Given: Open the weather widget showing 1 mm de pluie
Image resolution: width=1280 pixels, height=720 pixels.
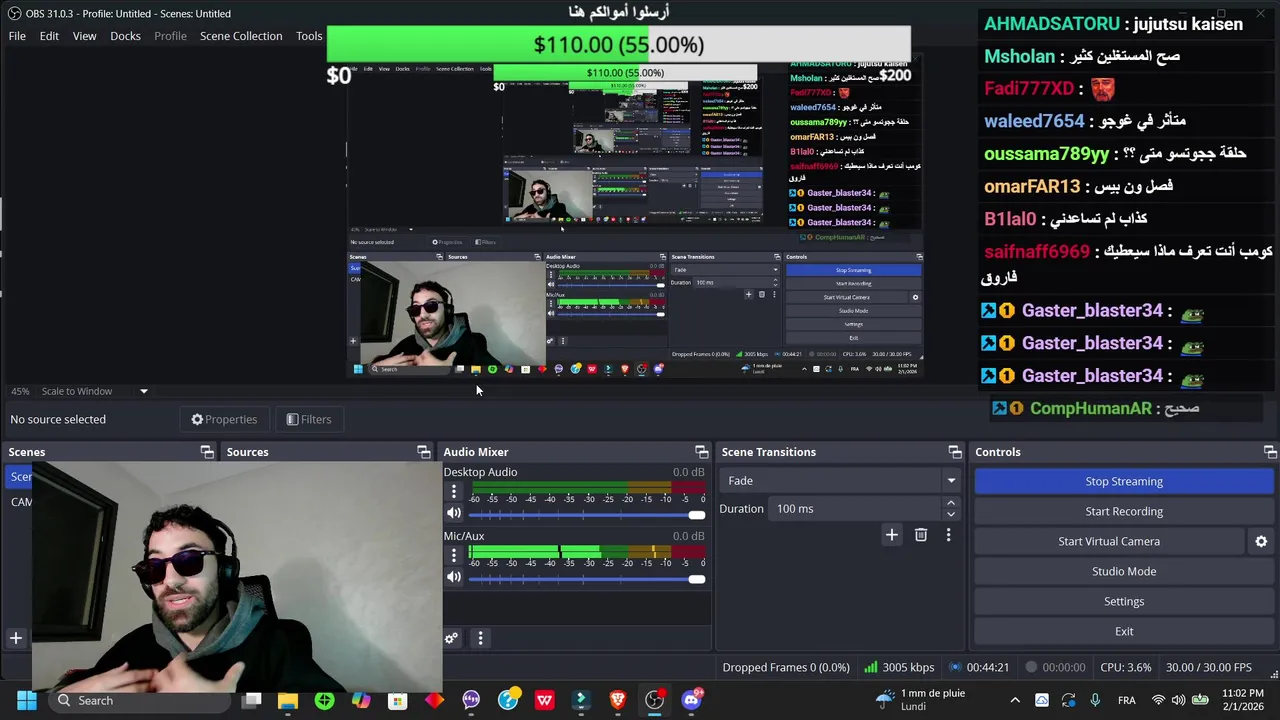Looking at the screenshot, I should pyautogui.click(x=918, y=700).
